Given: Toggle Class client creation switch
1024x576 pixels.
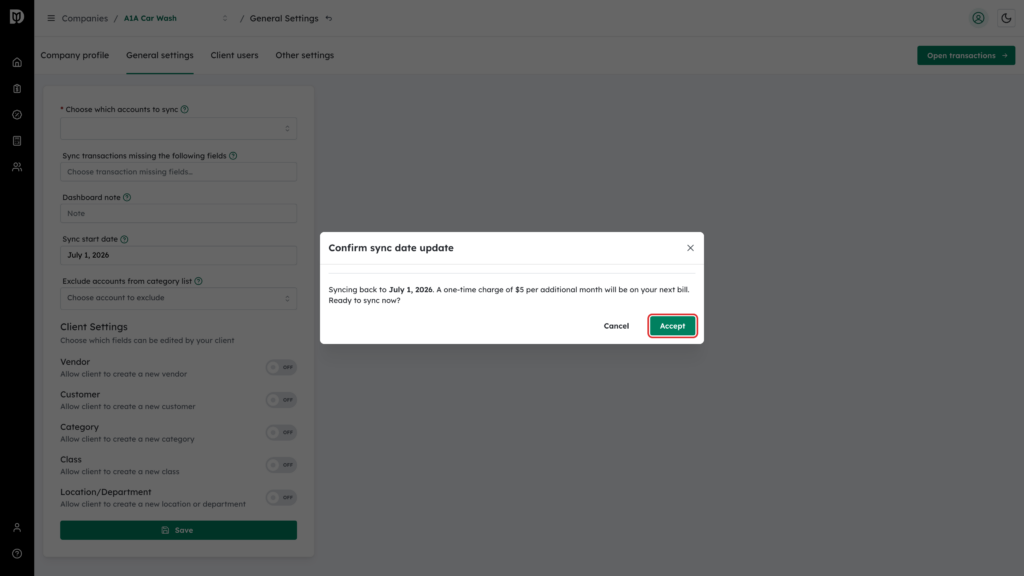Looking at the screenshot, I should 281,465.
